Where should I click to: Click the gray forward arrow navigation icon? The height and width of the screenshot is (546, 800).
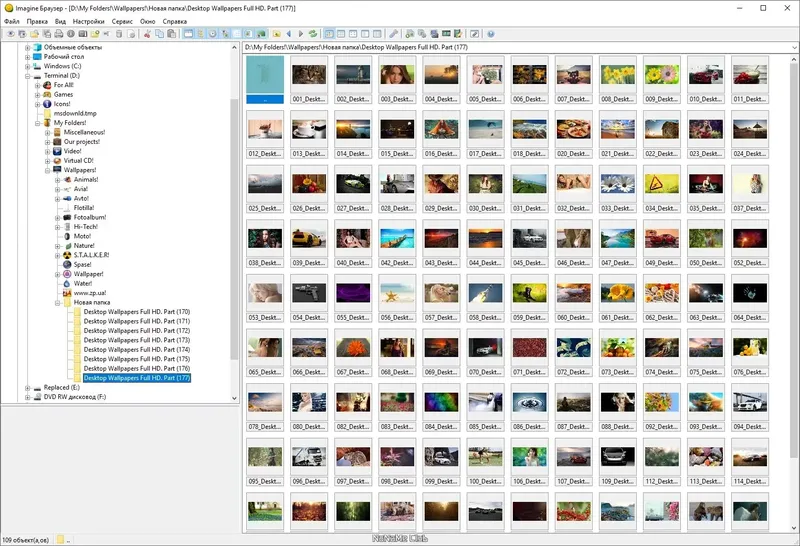click(x=301, y=34)
